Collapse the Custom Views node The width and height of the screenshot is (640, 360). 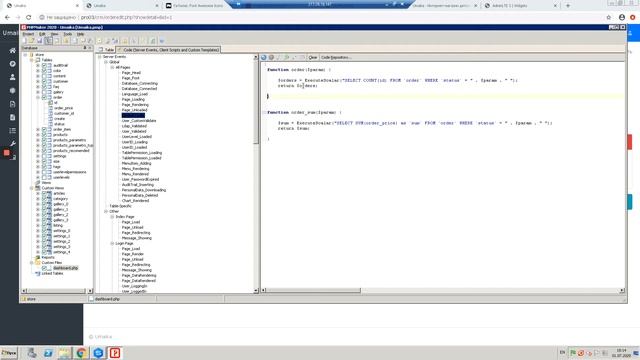pyautogui.click(x=32, y=188)
